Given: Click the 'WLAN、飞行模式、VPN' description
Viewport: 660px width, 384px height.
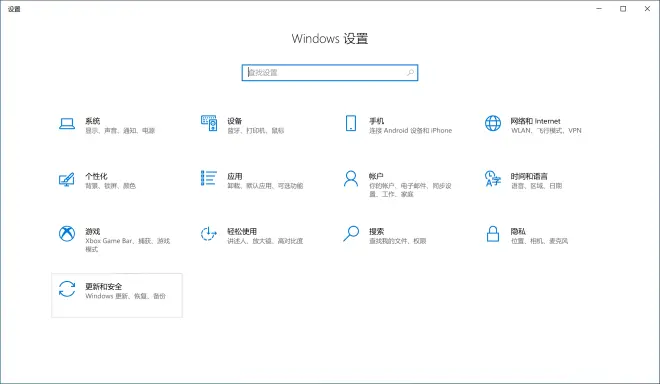Looking at the screenshot, I should point(546,131).
